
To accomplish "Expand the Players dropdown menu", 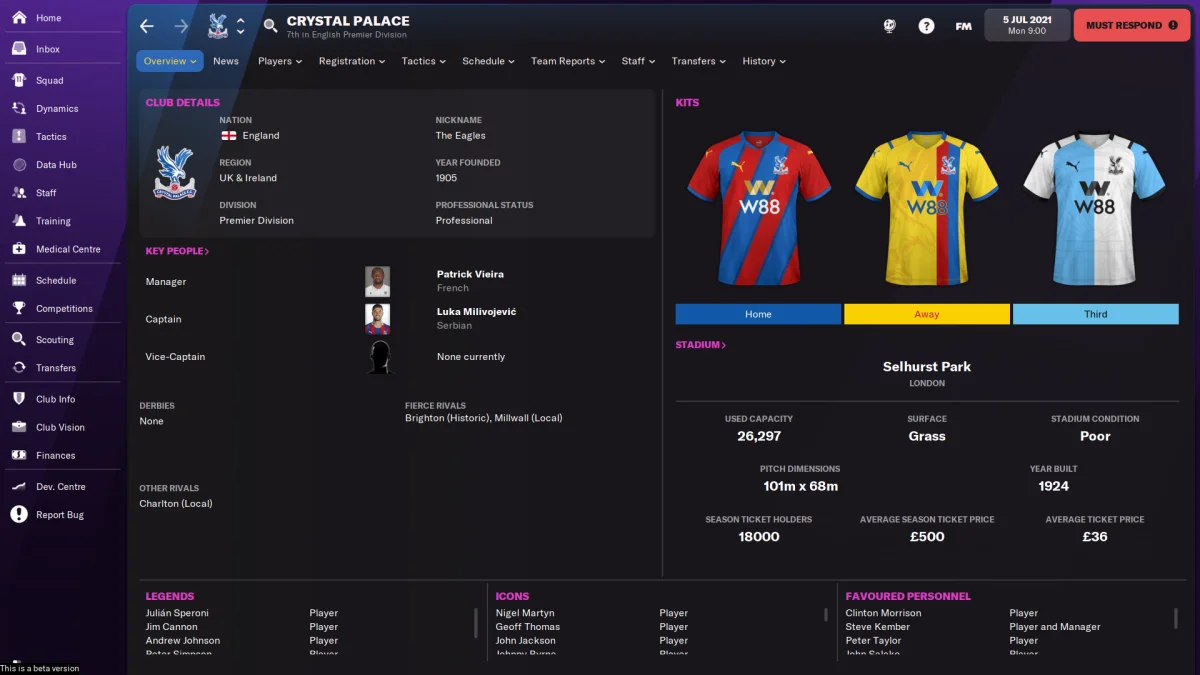I will tap(280, 61).
